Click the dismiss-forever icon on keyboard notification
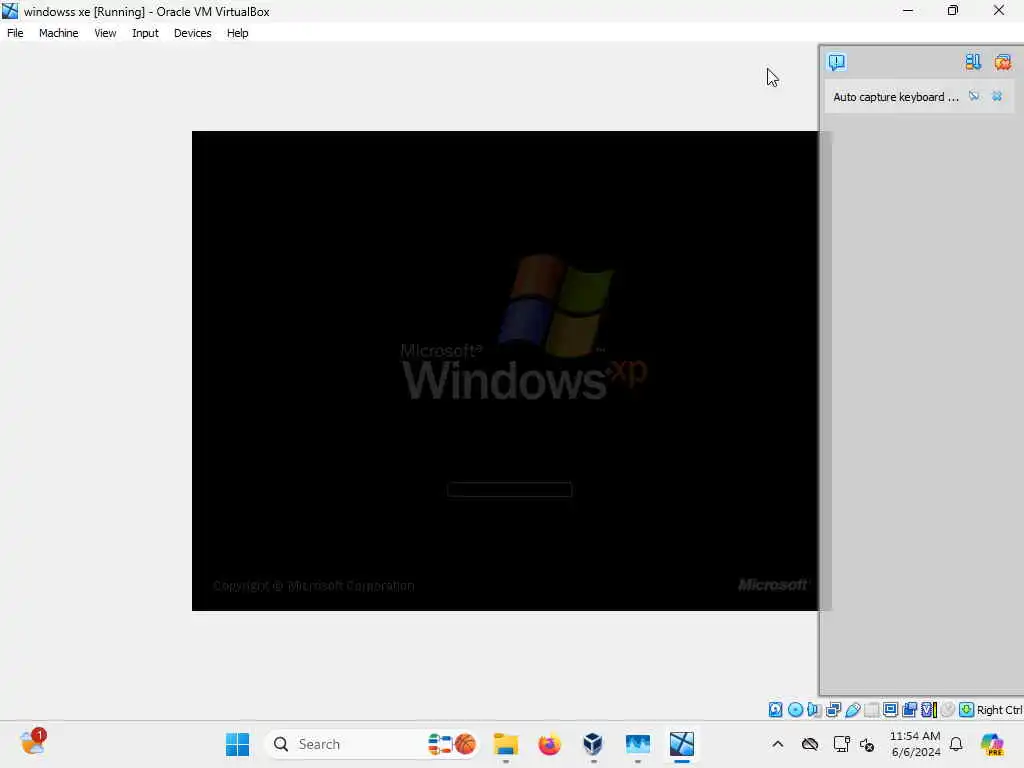The height and width of the screenshot is (768, 1024). coord(974,97)
